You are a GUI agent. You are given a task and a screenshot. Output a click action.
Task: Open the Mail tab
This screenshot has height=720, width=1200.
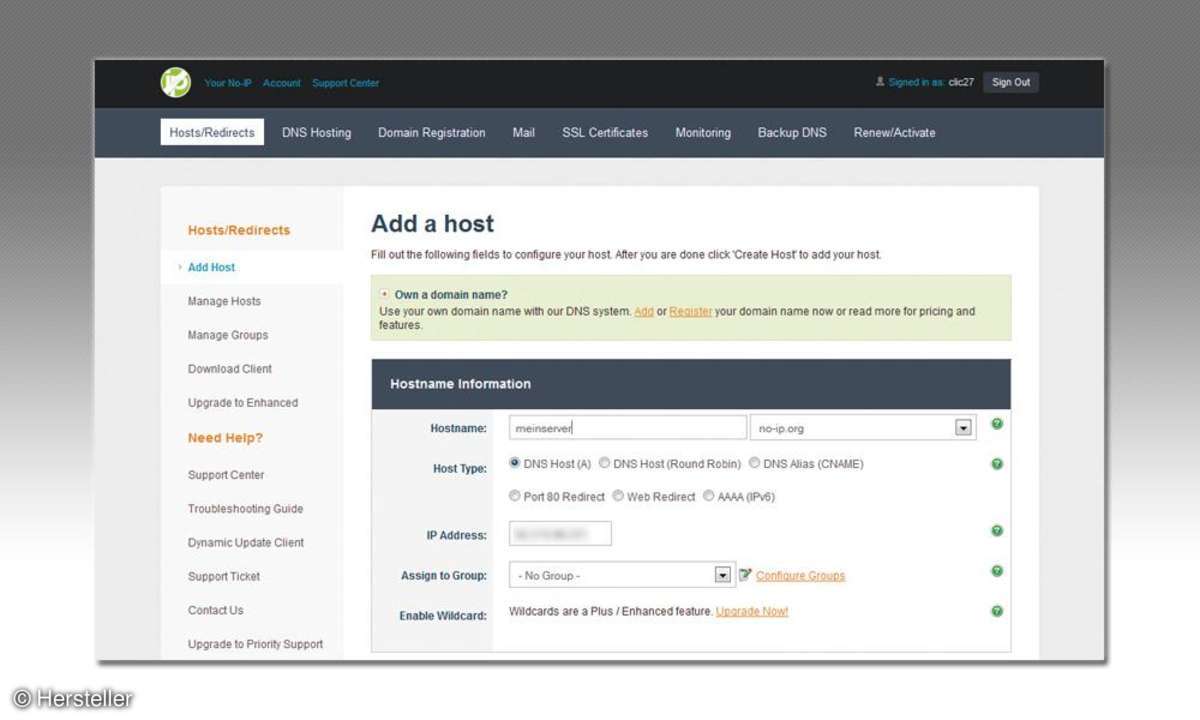[524, 132]
